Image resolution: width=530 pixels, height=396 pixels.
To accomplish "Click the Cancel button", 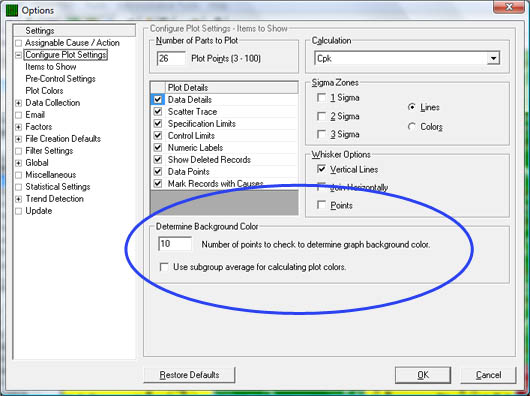I will click(x=488, y=375).
